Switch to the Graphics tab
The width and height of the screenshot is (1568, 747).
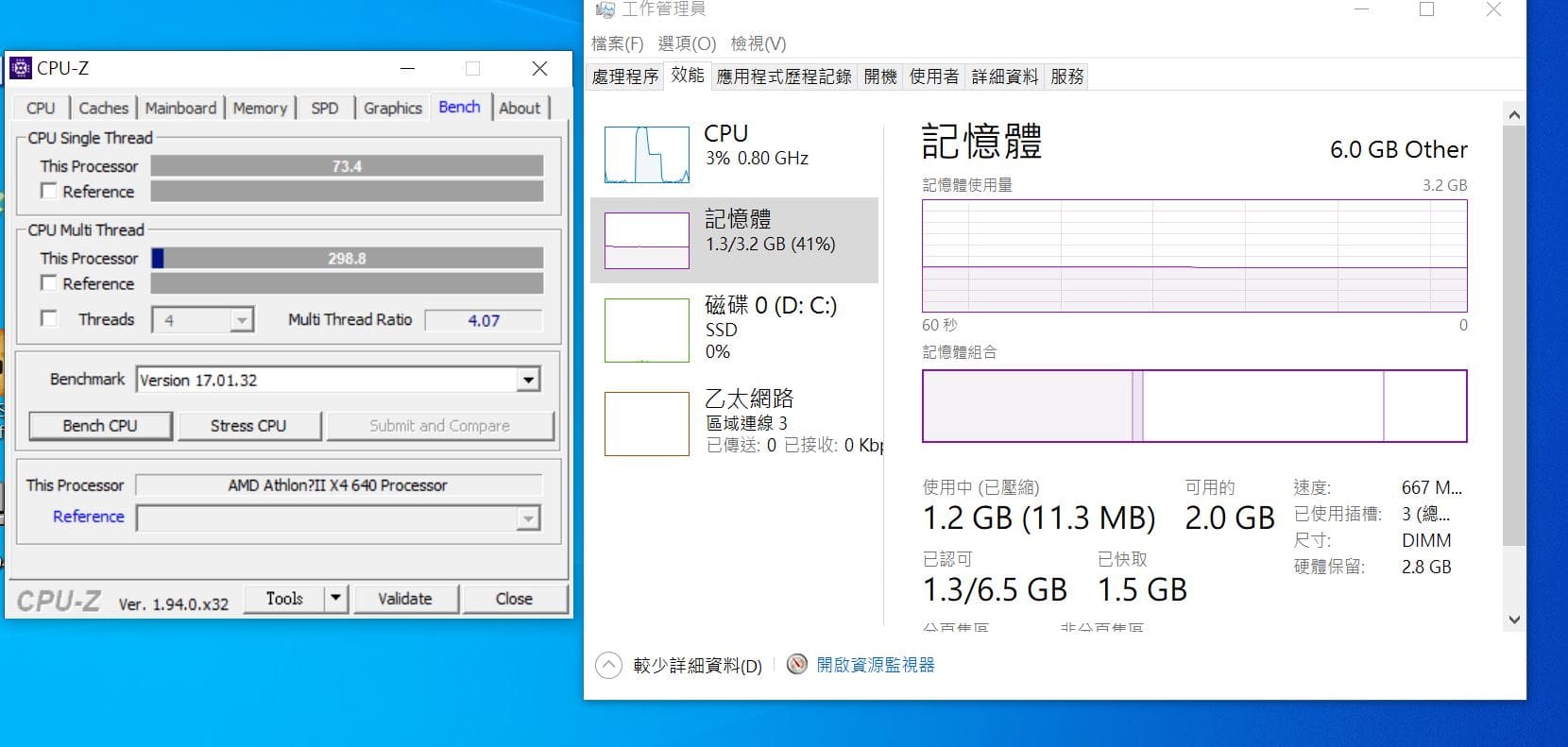[x=393, y=109]
